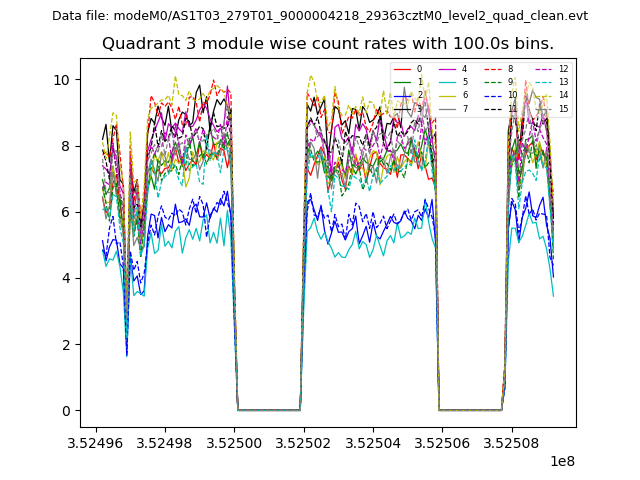Click the red line swatch for module 0
The image size is (640, 480).
pyautogui.click(x=402, y=69)
